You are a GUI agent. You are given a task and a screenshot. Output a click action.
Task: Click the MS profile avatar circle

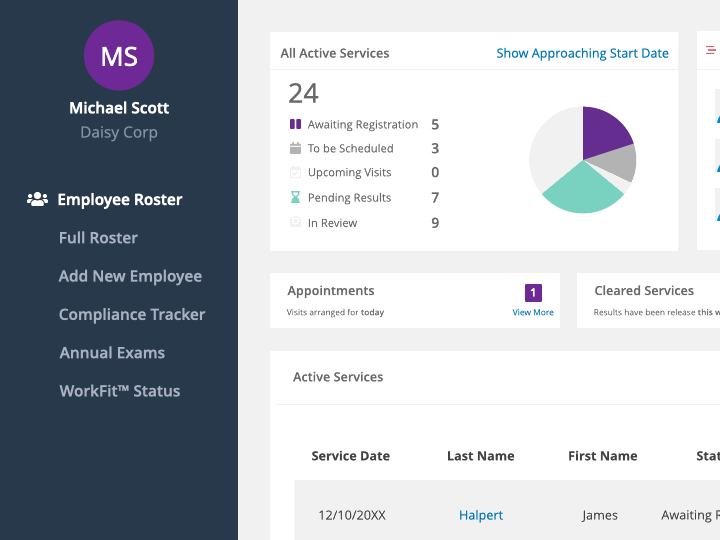tap(119, 56)
